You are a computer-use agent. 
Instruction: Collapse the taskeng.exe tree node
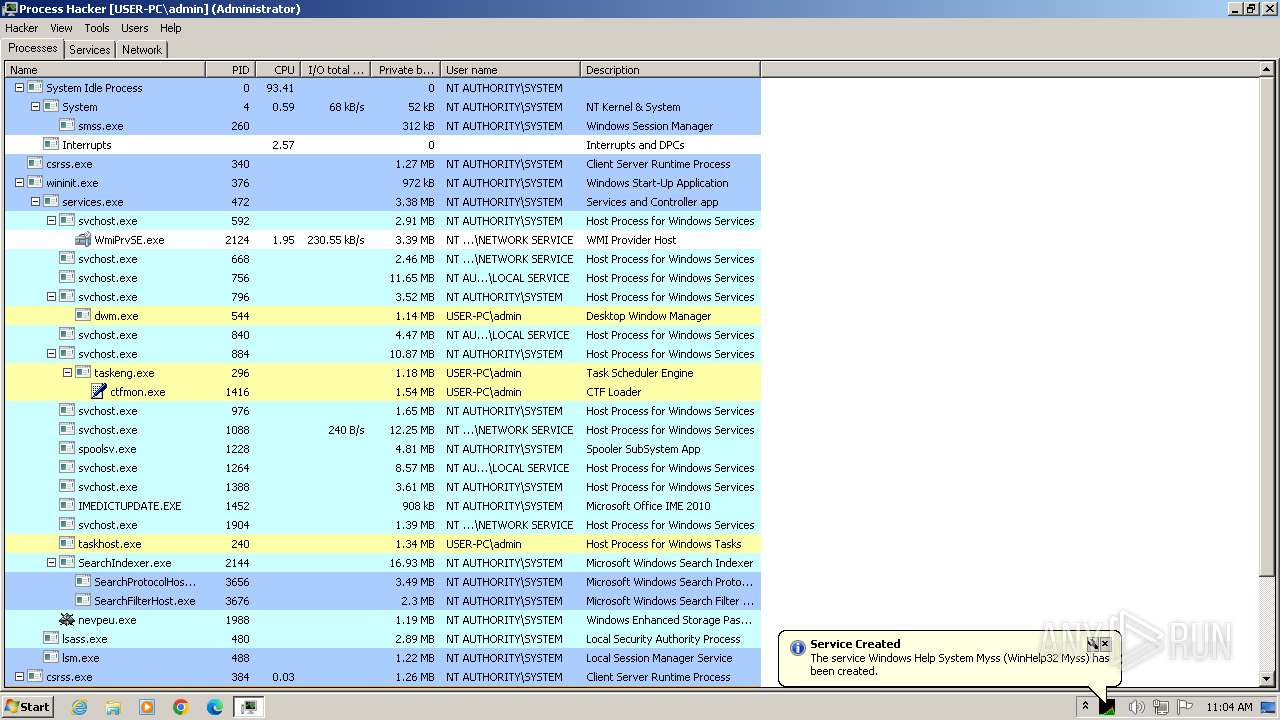[x=67, y=373]
